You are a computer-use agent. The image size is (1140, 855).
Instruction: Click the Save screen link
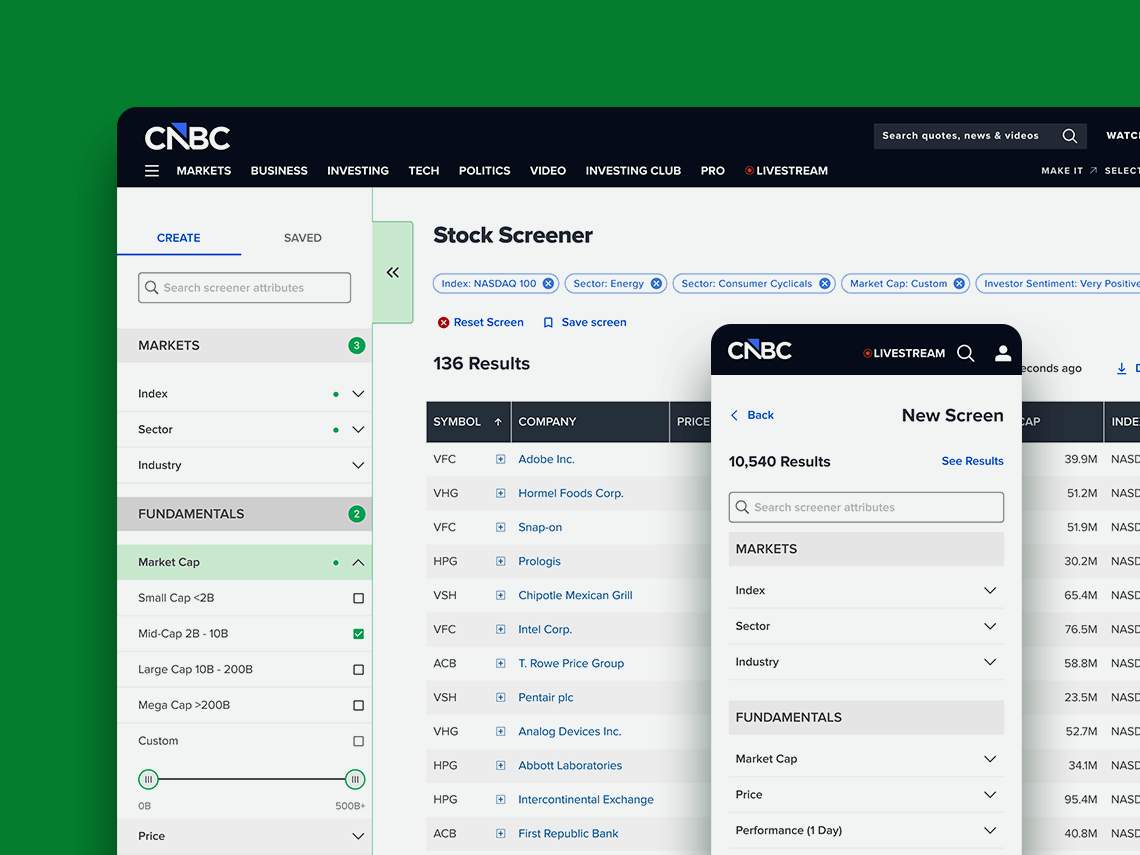594,322
